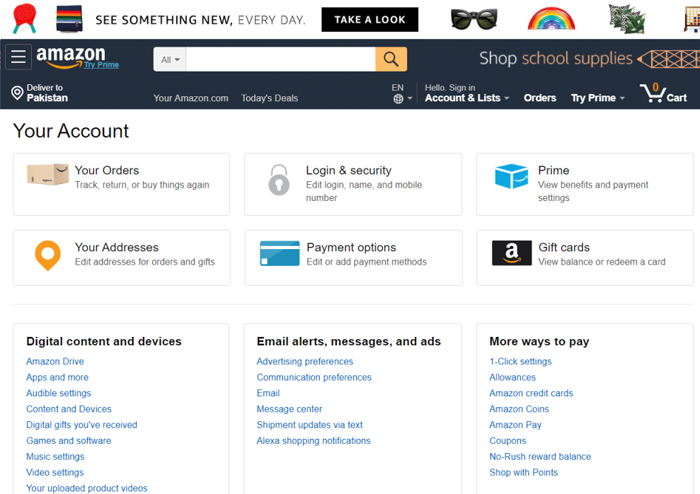Go to Today's Deals in navigation bar
Screen dimensions: 700x494
(269, 98)
